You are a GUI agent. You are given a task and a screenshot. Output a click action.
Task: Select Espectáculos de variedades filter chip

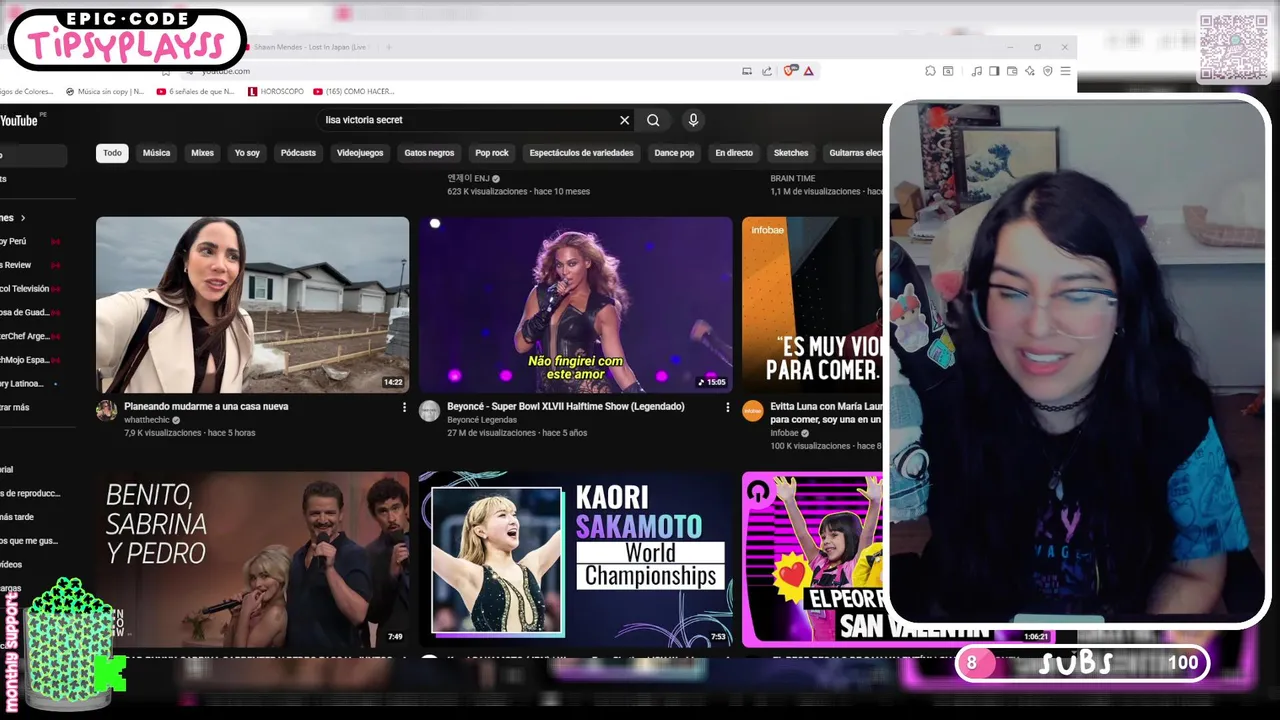(x=581, y=153)
